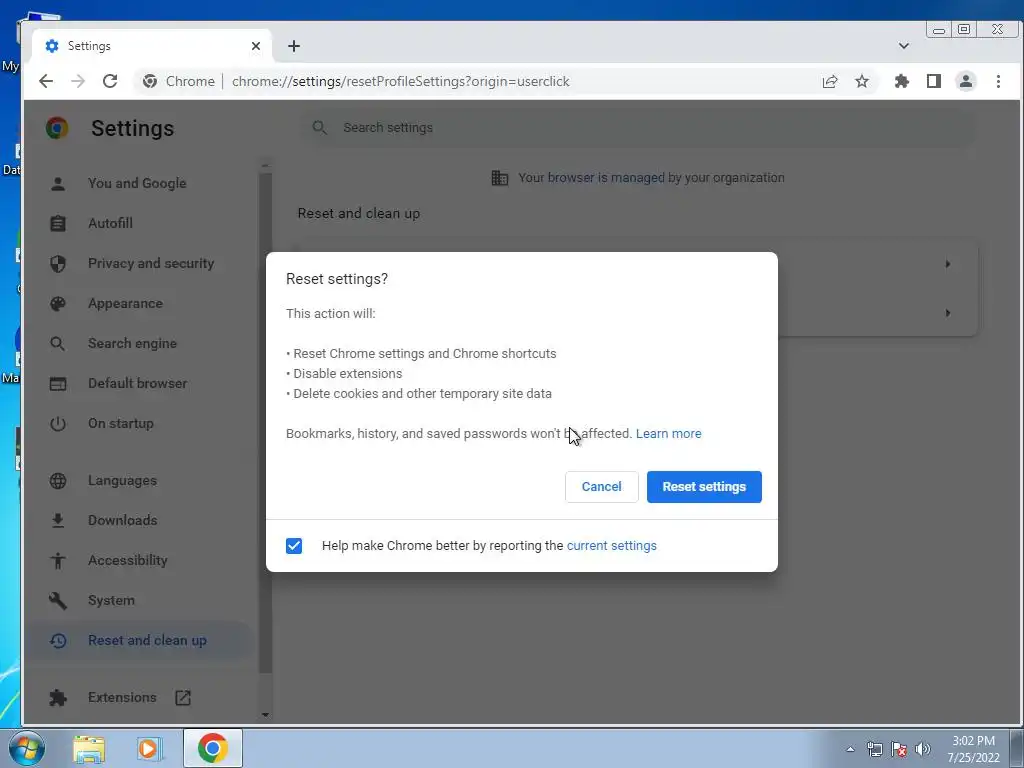Open Default browser section
The height and width of the screenshot is (768, 1024).
[x=137, y=383]
